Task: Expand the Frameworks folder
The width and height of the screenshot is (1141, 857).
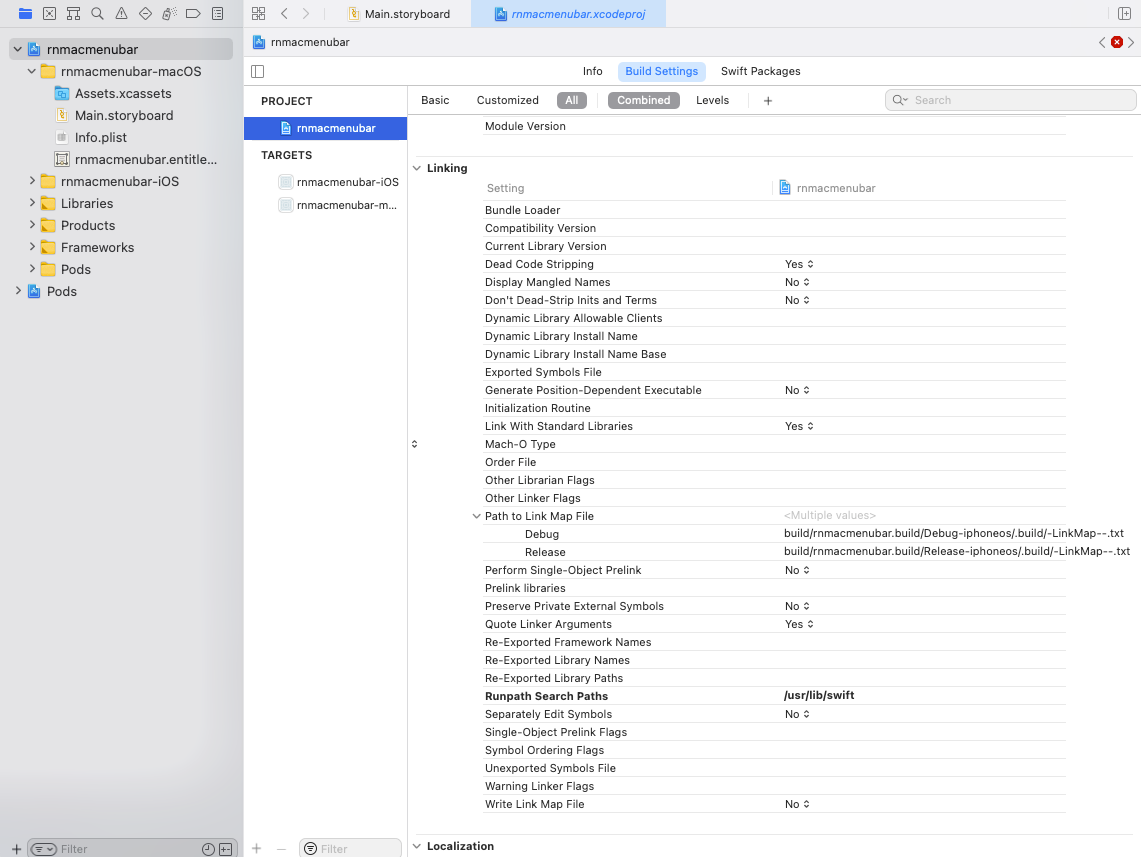Action: click(31, 247)
